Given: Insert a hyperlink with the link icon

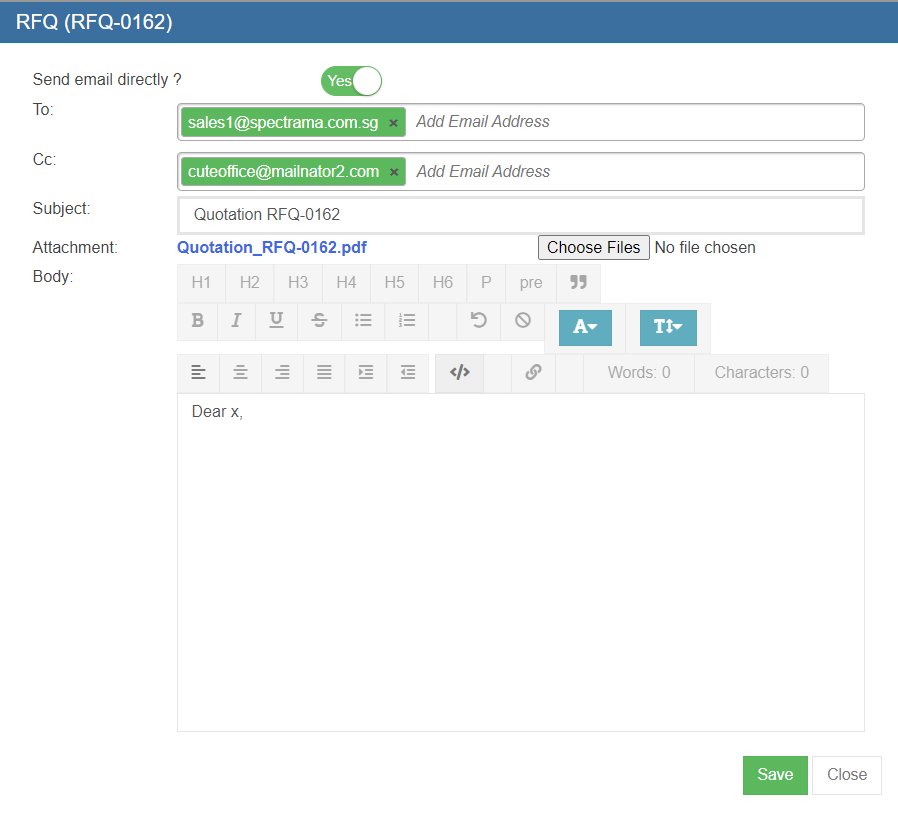Looking at the screenshot, I should (533, 372).
